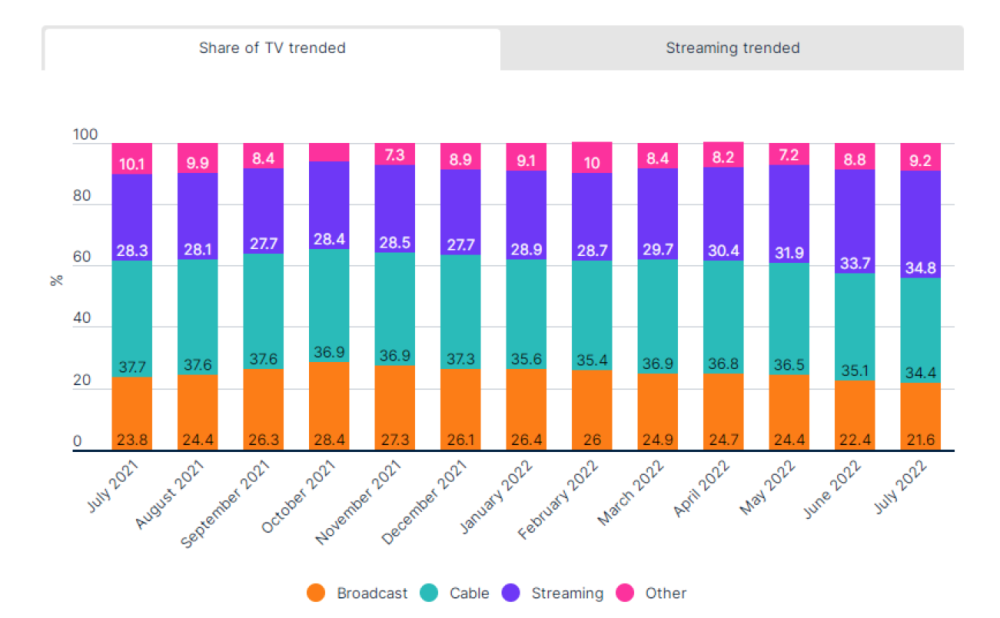Click the Other legend label

[x=666, y=593]
